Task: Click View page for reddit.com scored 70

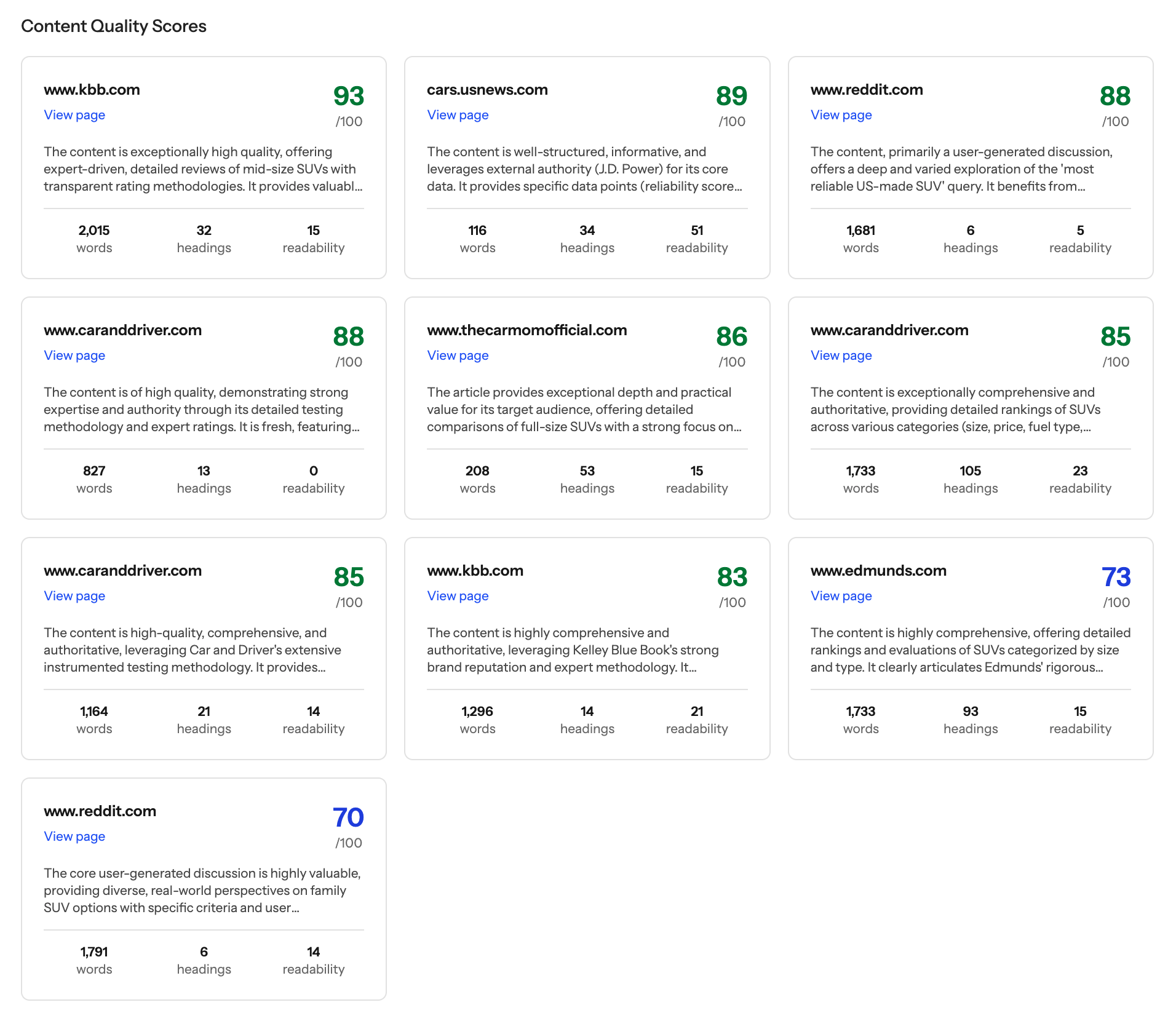Action: click(74, 836)
